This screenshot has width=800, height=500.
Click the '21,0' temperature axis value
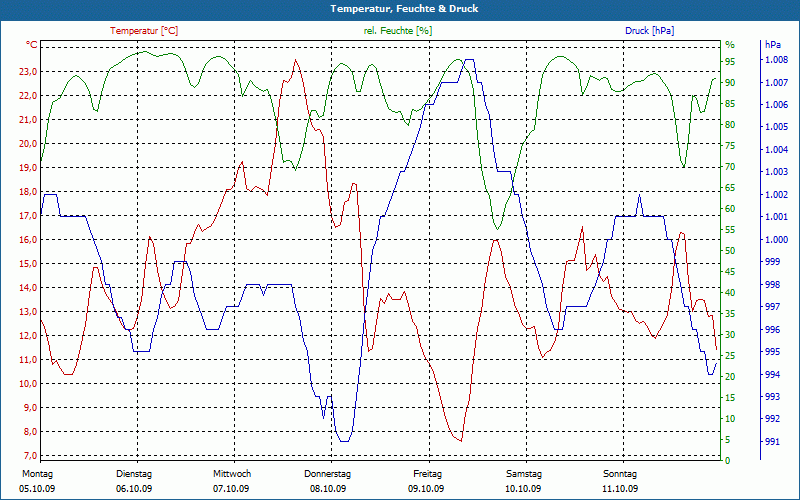pos(28,120)
